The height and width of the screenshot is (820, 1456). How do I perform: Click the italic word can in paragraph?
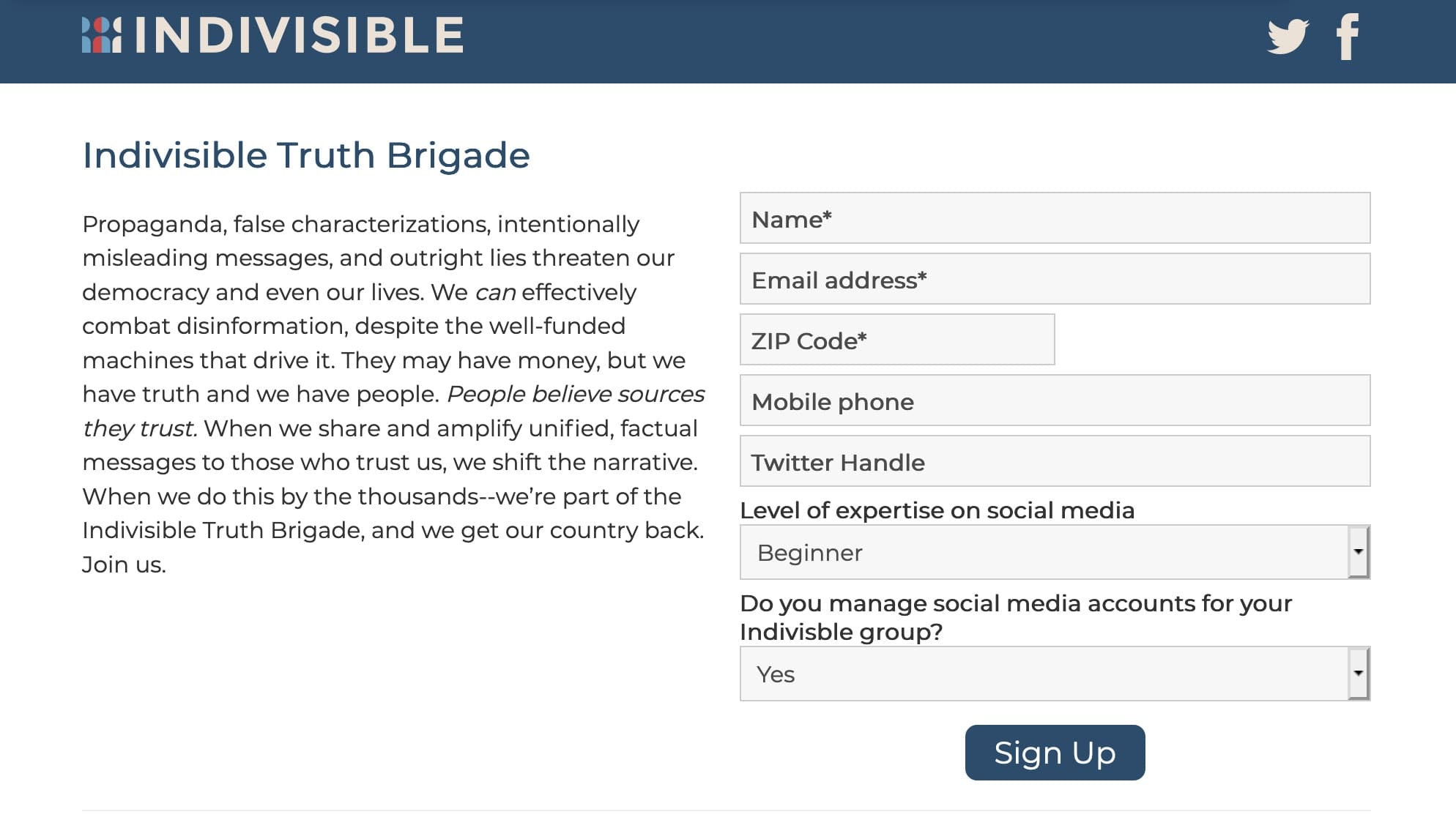click(x=495, y=293)
